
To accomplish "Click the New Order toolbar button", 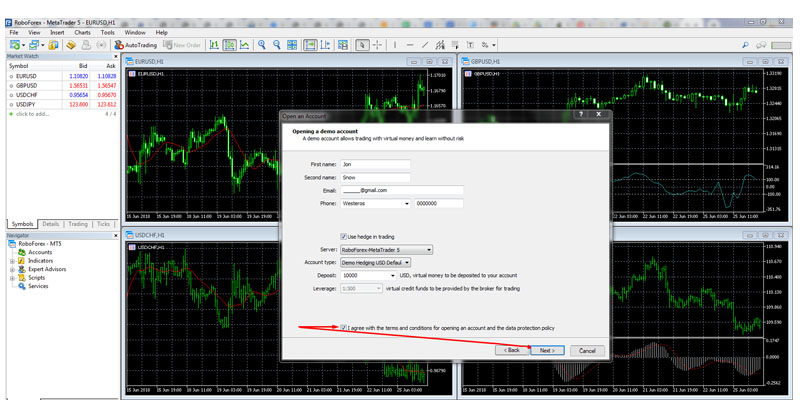I will pyautogui.click(x=182, y=45).
